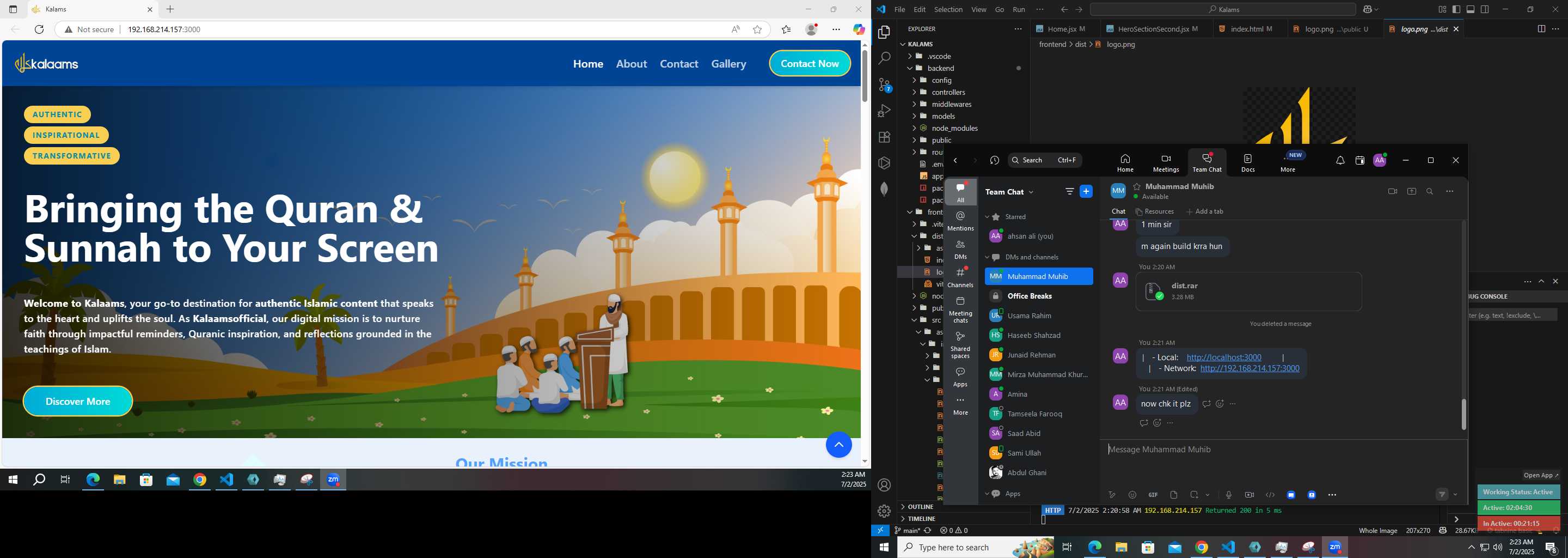The width and height of the screenshot is (1568, 558).
Task: Start video call with Muhammad Muhib
Action: (1392, 191)
